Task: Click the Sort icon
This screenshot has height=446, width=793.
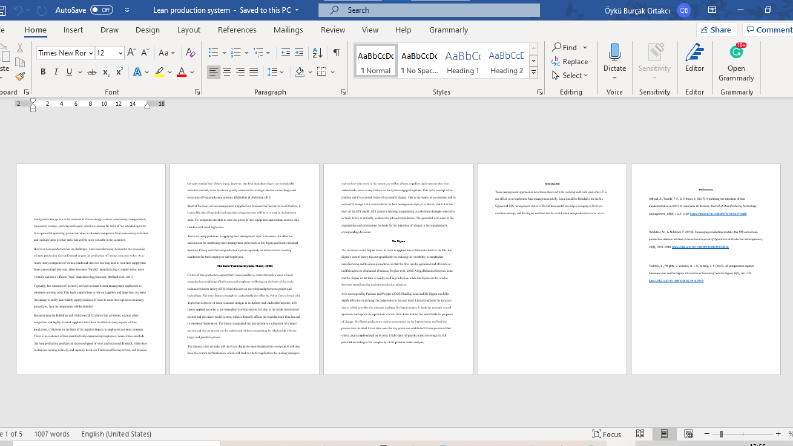Action: 318,53
